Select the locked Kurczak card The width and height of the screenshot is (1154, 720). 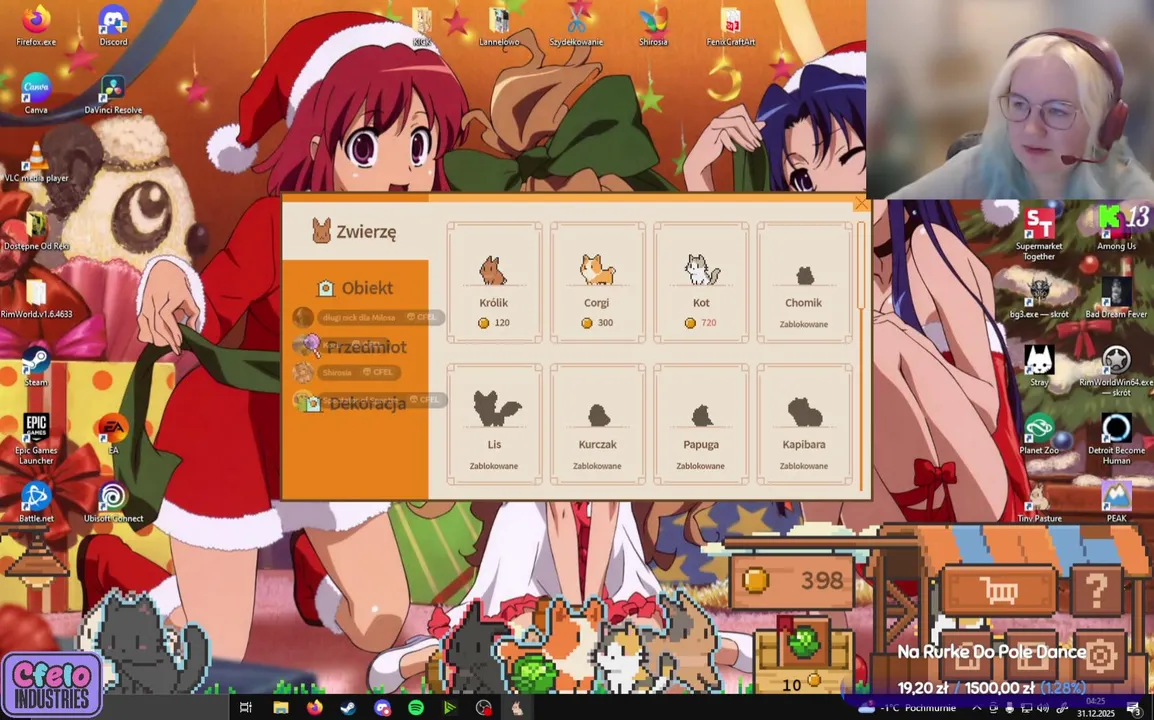pyautogui.click(x=597, y=424)
